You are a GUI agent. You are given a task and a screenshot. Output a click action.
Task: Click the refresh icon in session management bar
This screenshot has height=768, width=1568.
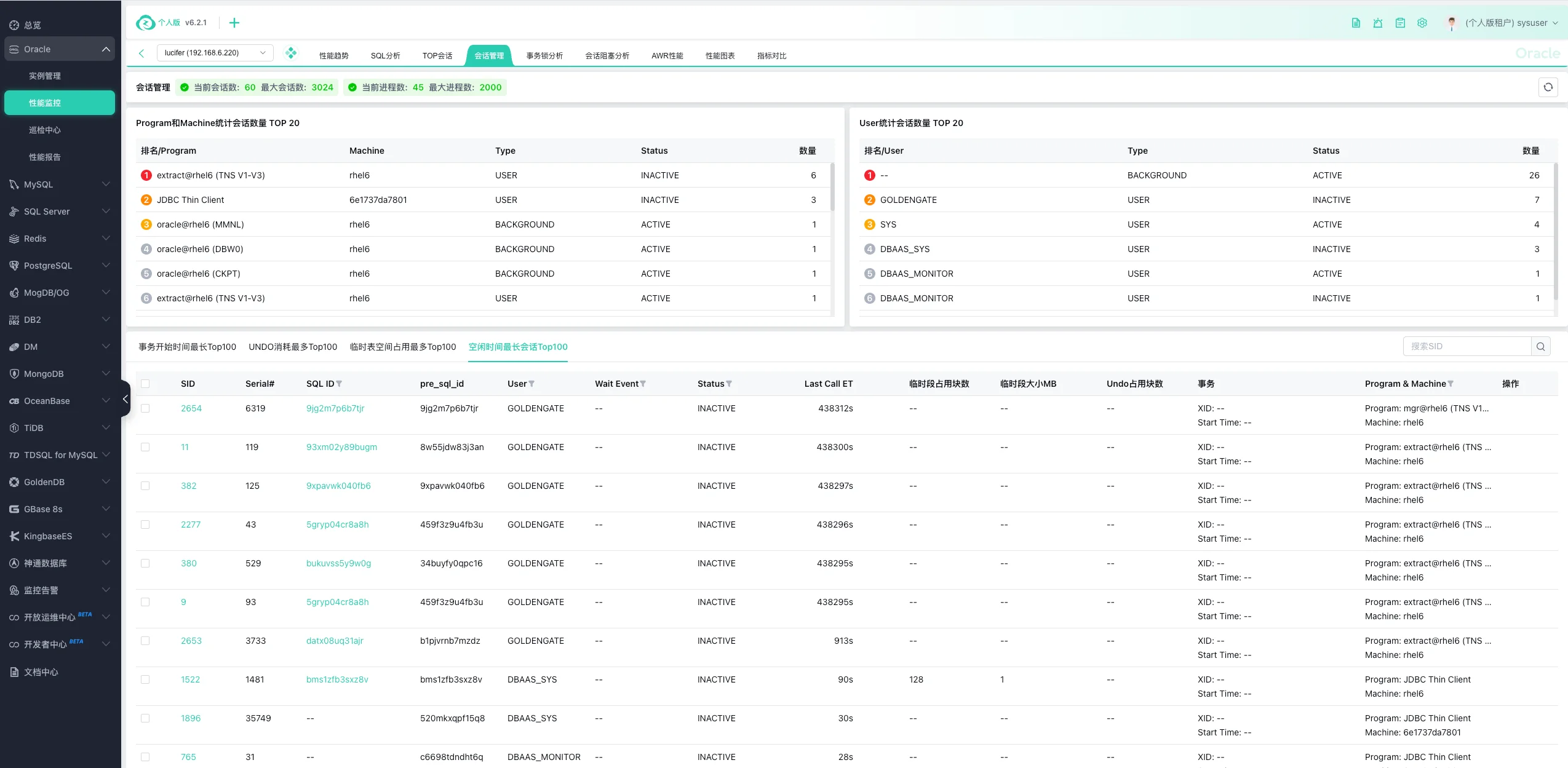(1548, 87)
